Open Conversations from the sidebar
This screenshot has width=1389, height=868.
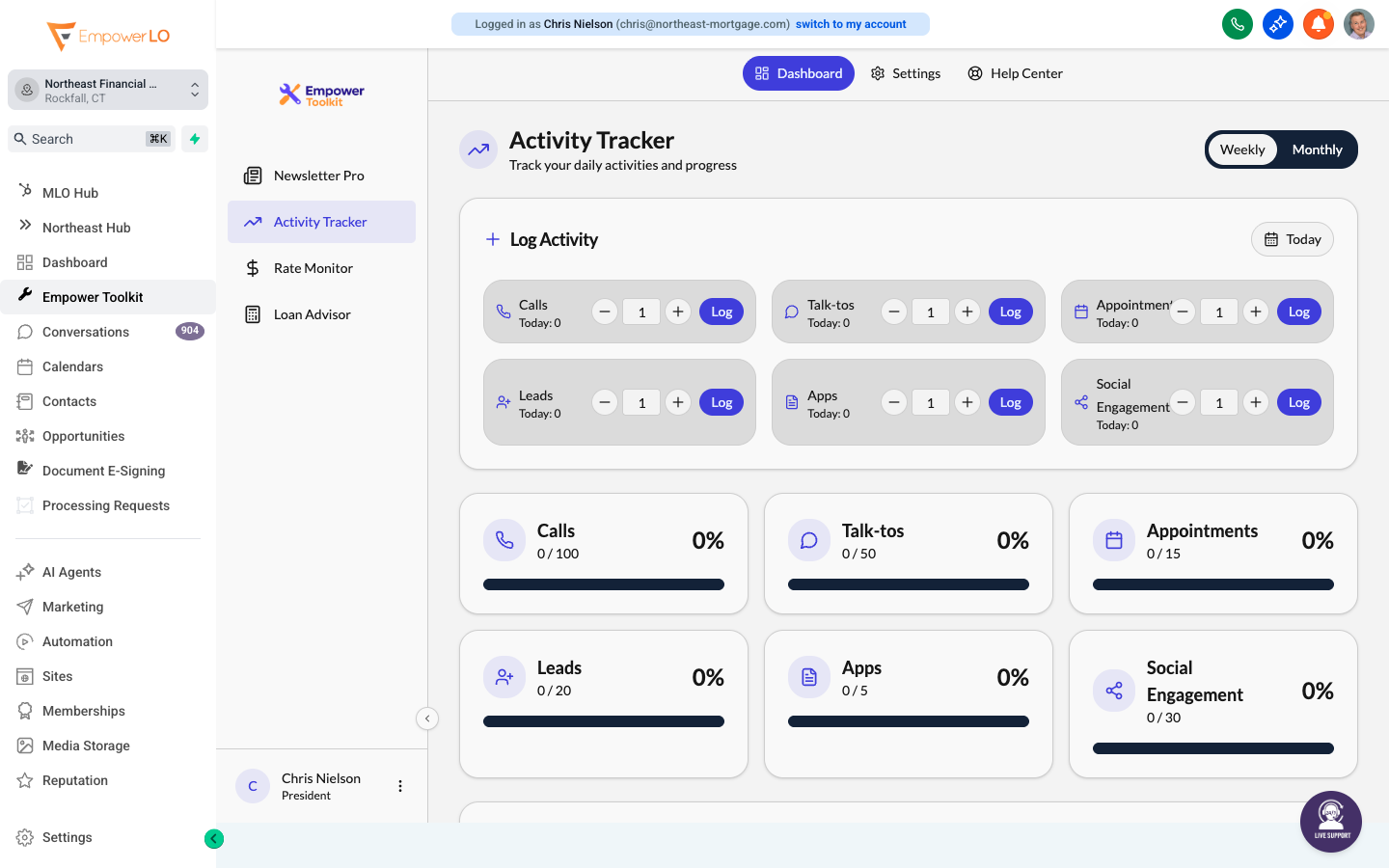click(x=87, y=332)
